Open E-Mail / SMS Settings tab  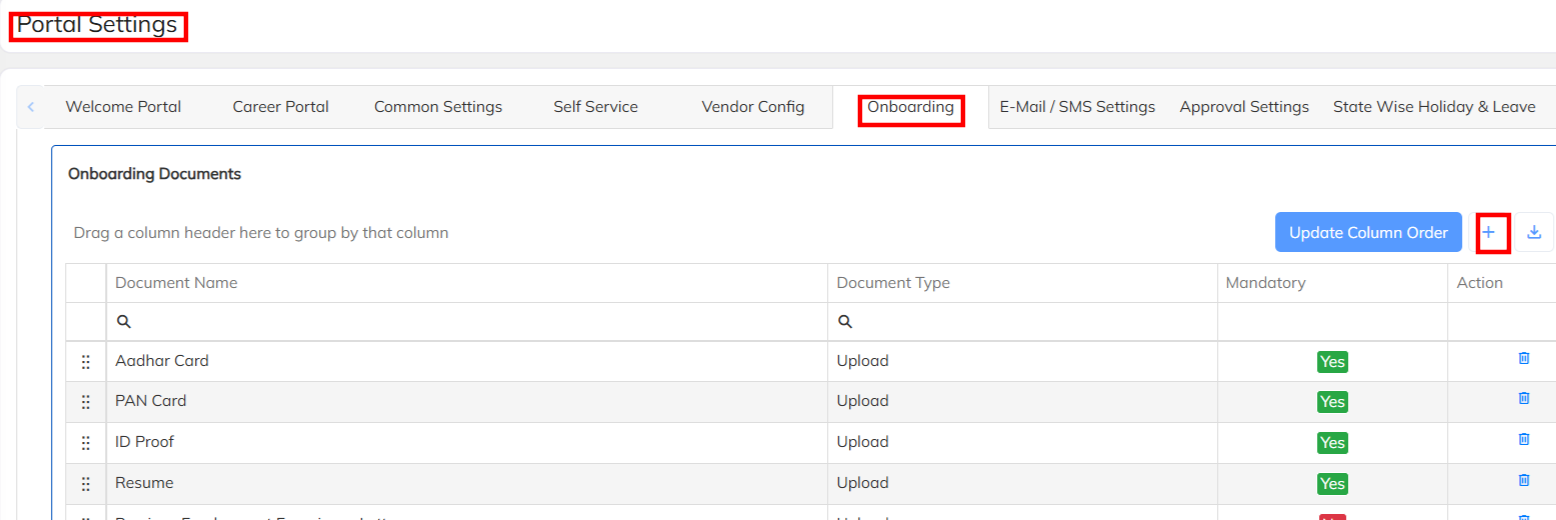click(x=1077, y=107)
